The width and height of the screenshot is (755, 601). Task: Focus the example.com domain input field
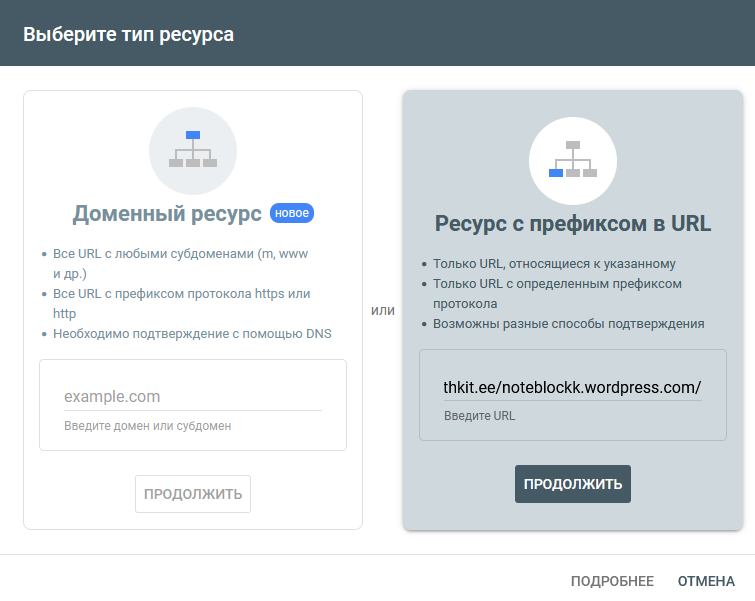pyautogui.click(x=193, y=396)
